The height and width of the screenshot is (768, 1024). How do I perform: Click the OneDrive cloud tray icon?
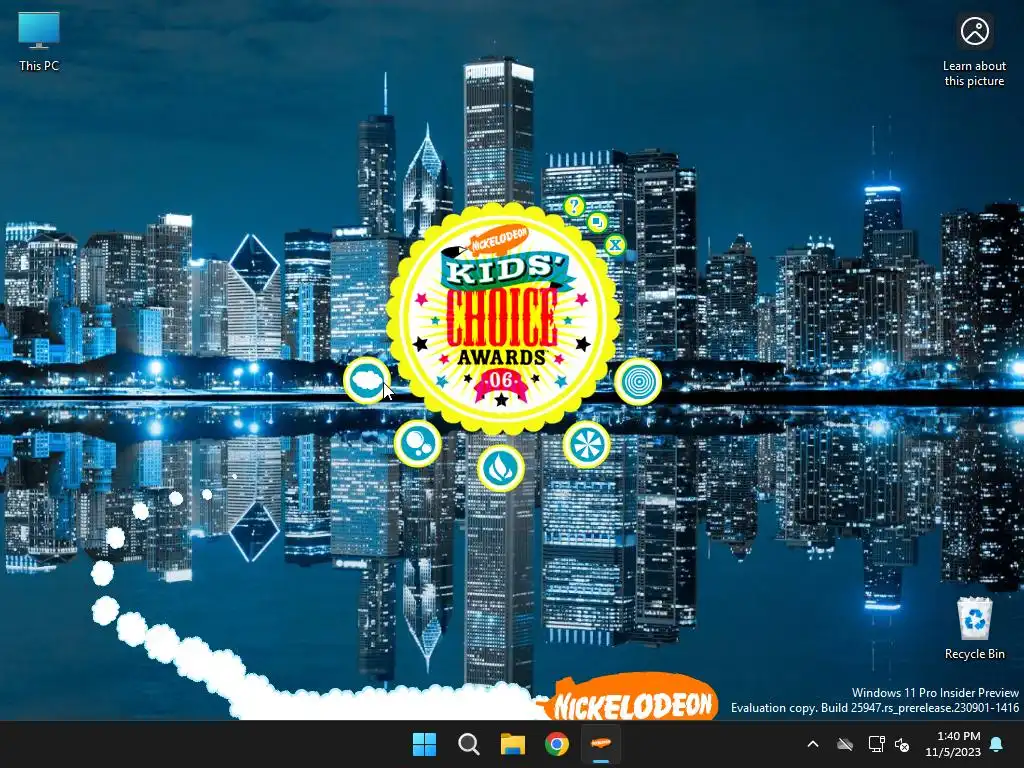845,744
